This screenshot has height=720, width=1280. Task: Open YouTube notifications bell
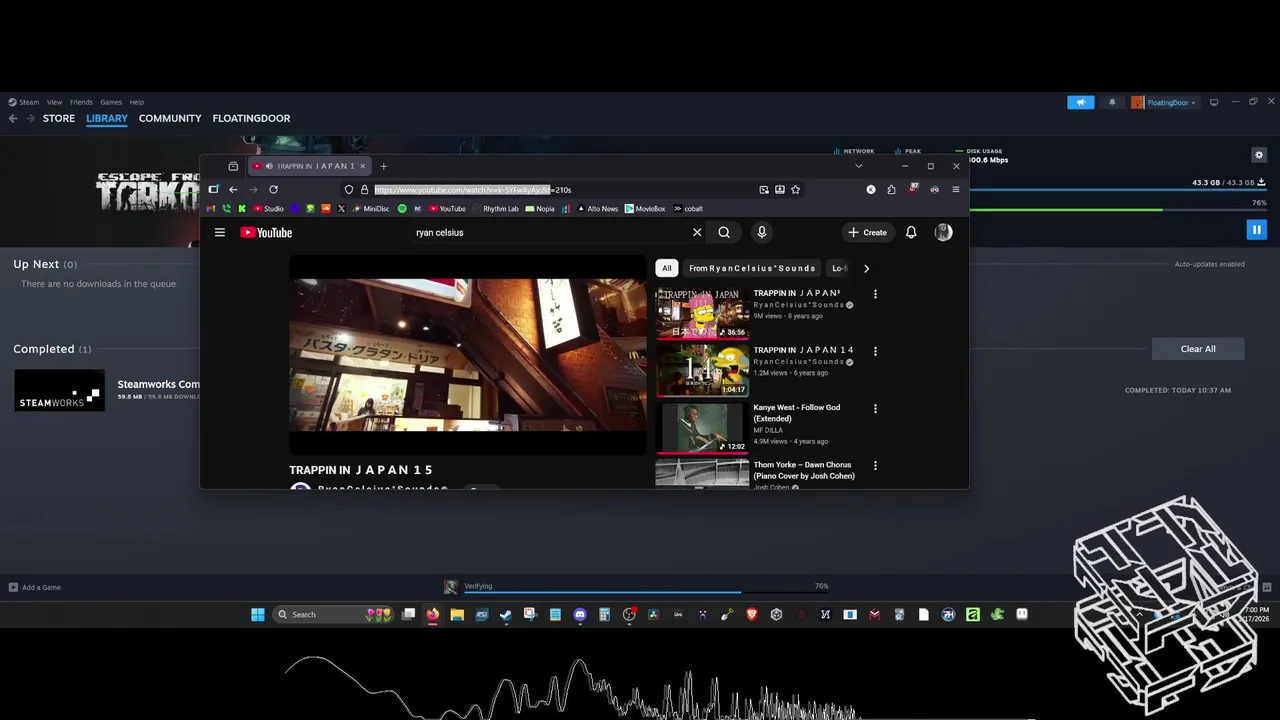911,232
